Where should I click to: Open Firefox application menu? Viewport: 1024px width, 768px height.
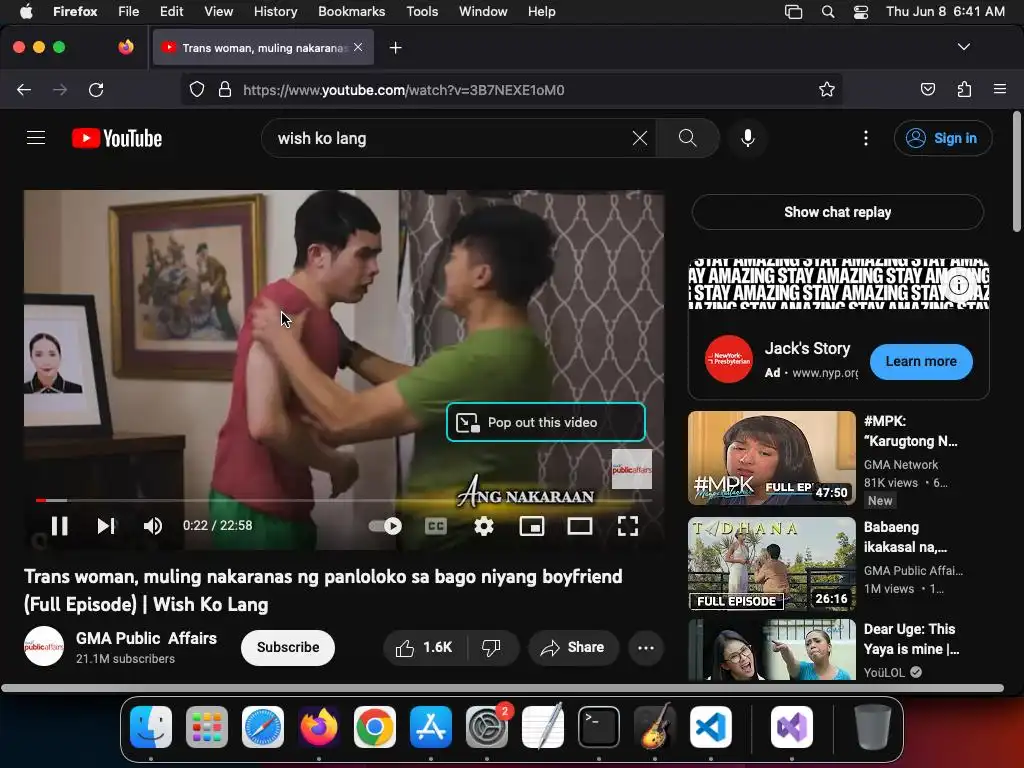click(1000, 89)
